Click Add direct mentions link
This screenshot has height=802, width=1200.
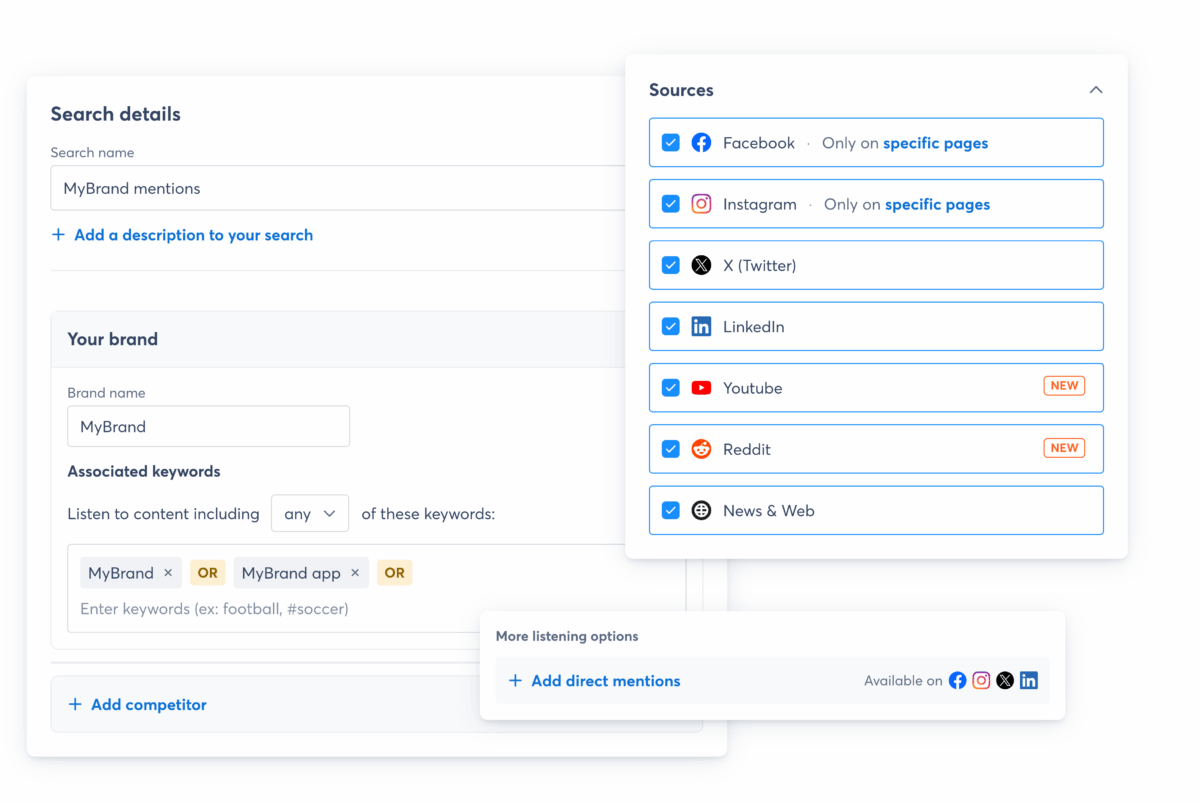tap(606, 681)
